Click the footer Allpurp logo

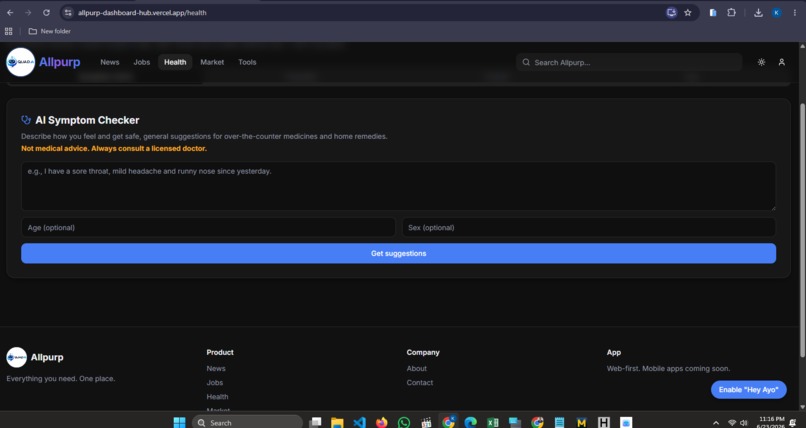click(x=16, y=357)
